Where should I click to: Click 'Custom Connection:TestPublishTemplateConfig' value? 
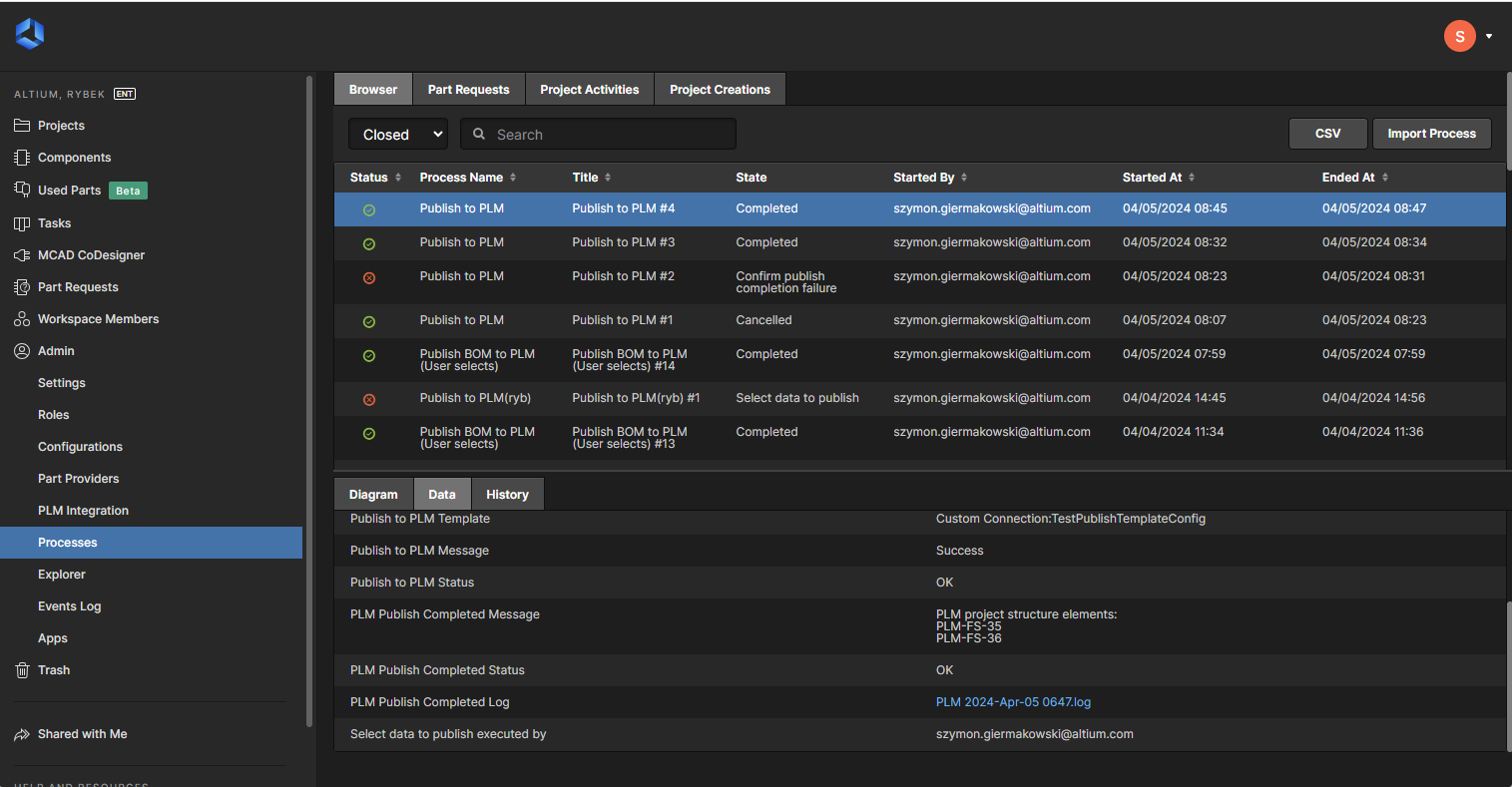point(1071,519)
